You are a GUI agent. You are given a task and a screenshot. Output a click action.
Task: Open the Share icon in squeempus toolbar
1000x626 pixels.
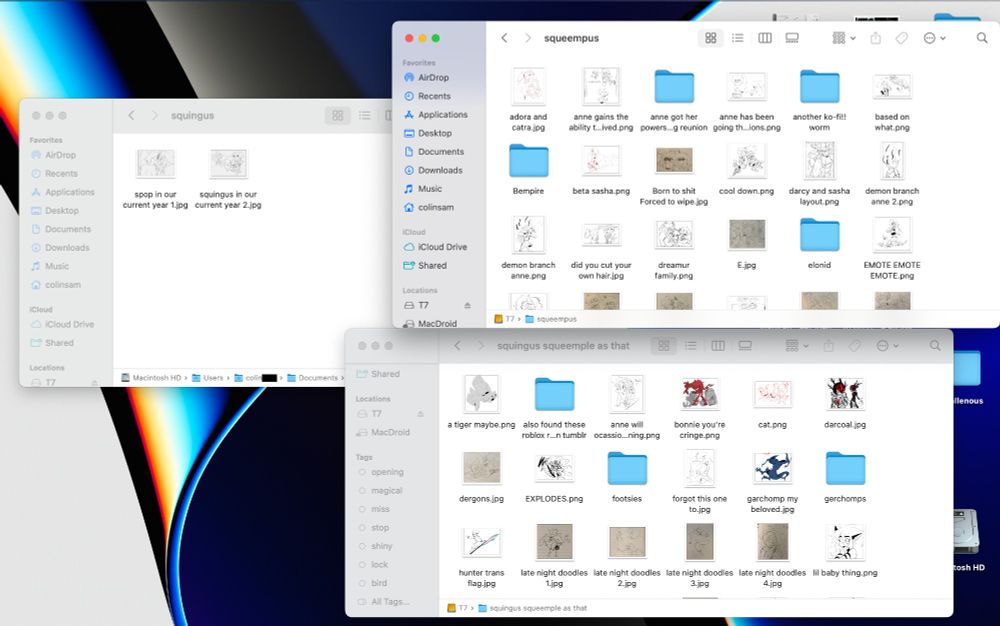pos(875,37)
